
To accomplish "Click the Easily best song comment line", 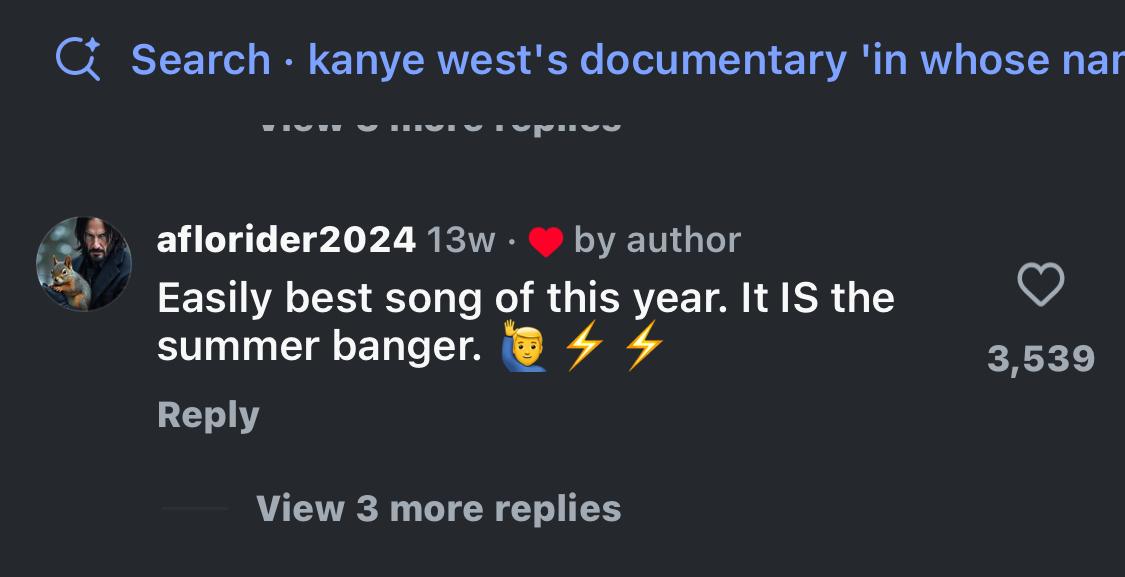I will click(x=525, y=298).
